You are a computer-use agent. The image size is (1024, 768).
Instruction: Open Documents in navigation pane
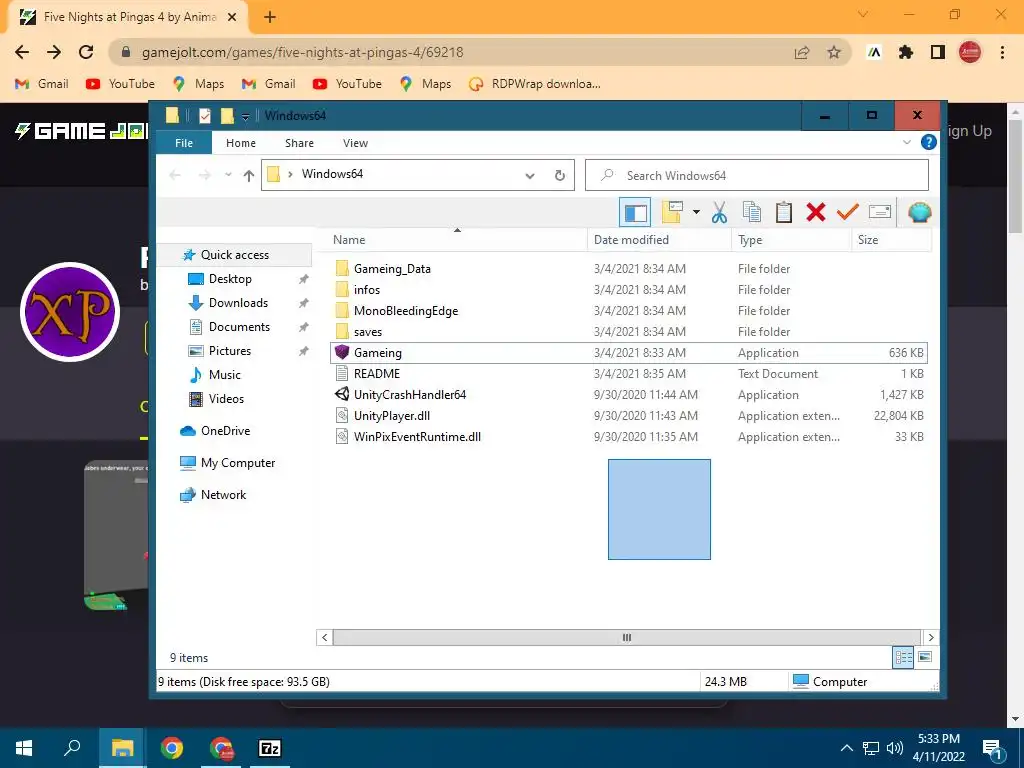tap(239, 327)
